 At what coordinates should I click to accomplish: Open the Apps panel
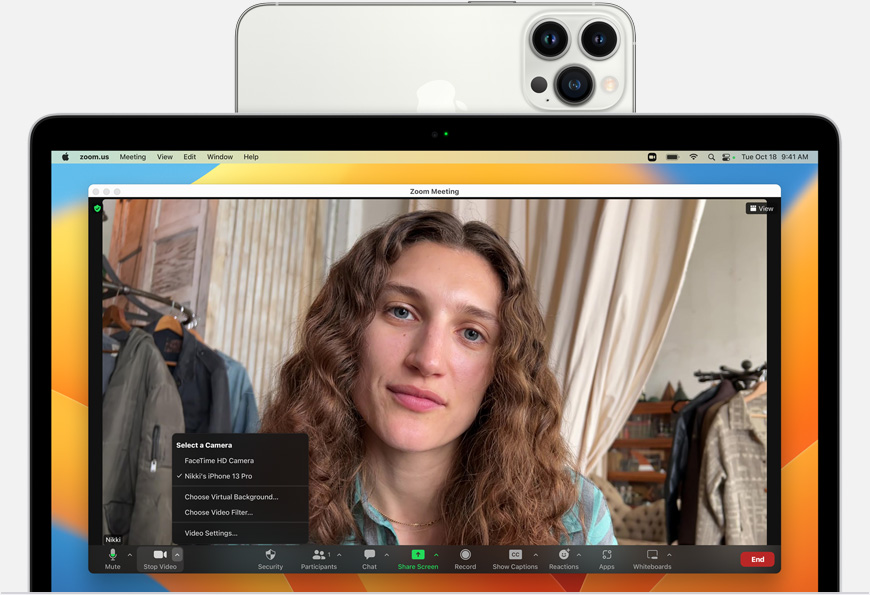(x=606, y=555)
